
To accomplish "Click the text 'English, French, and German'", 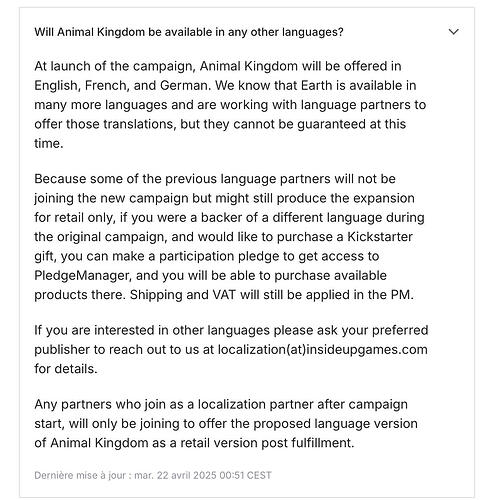I will tap(122, 86).
